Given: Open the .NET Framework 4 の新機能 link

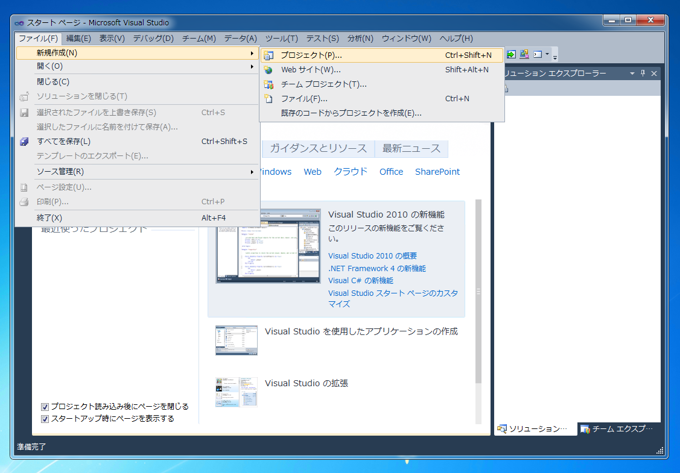Looking at the screenshot, I should click(377, 269).
